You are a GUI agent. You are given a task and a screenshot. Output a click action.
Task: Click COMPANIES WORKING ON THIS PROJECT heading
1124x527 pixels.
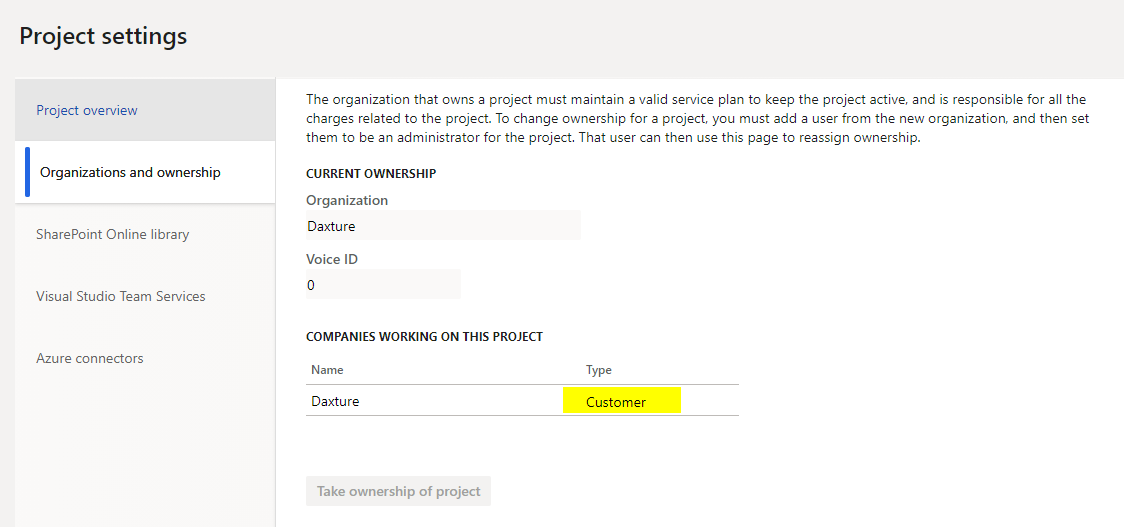(424, 336)
